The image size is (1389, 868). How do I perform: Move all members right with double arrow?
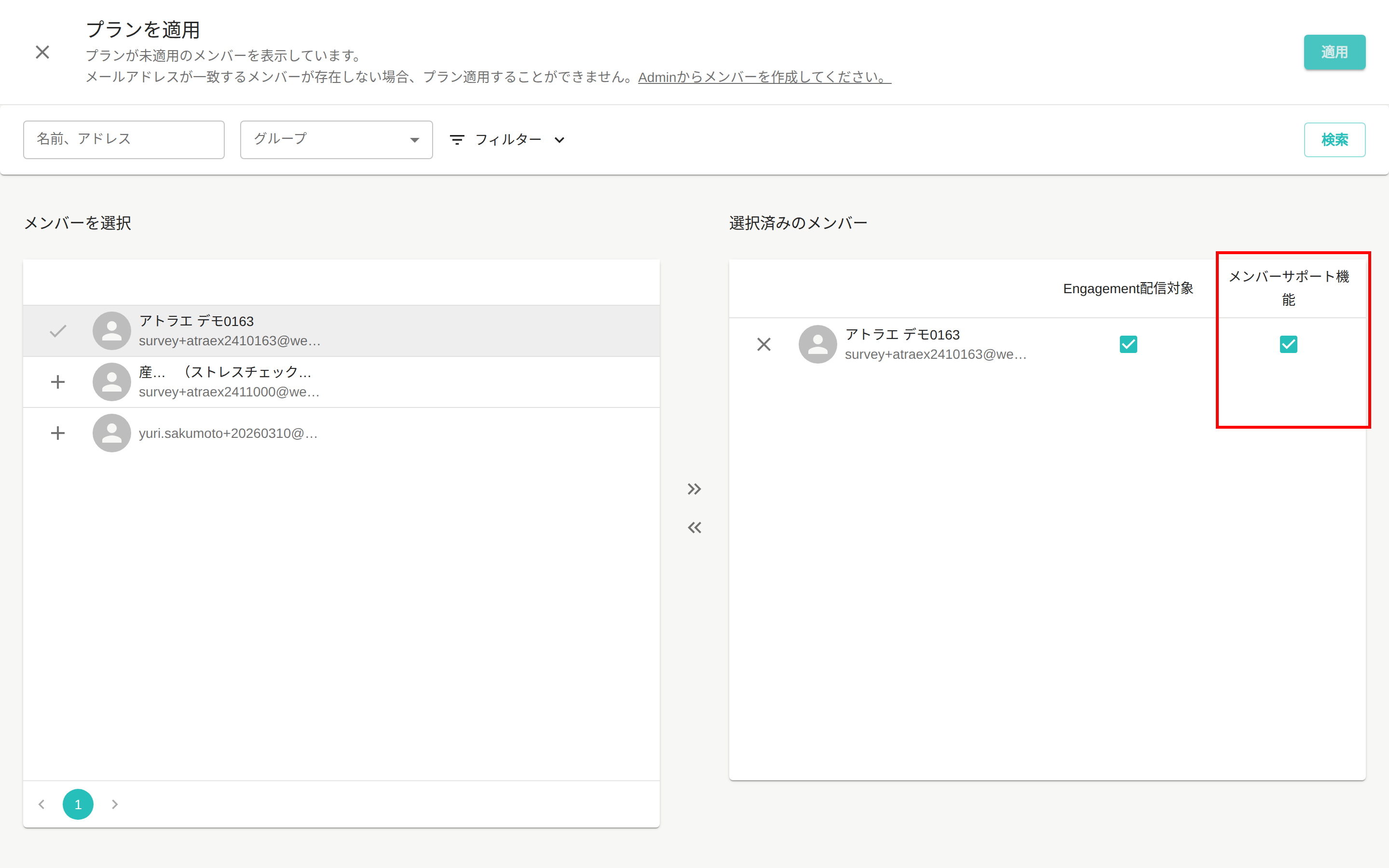pyautogui.click(x=694, y=488)
